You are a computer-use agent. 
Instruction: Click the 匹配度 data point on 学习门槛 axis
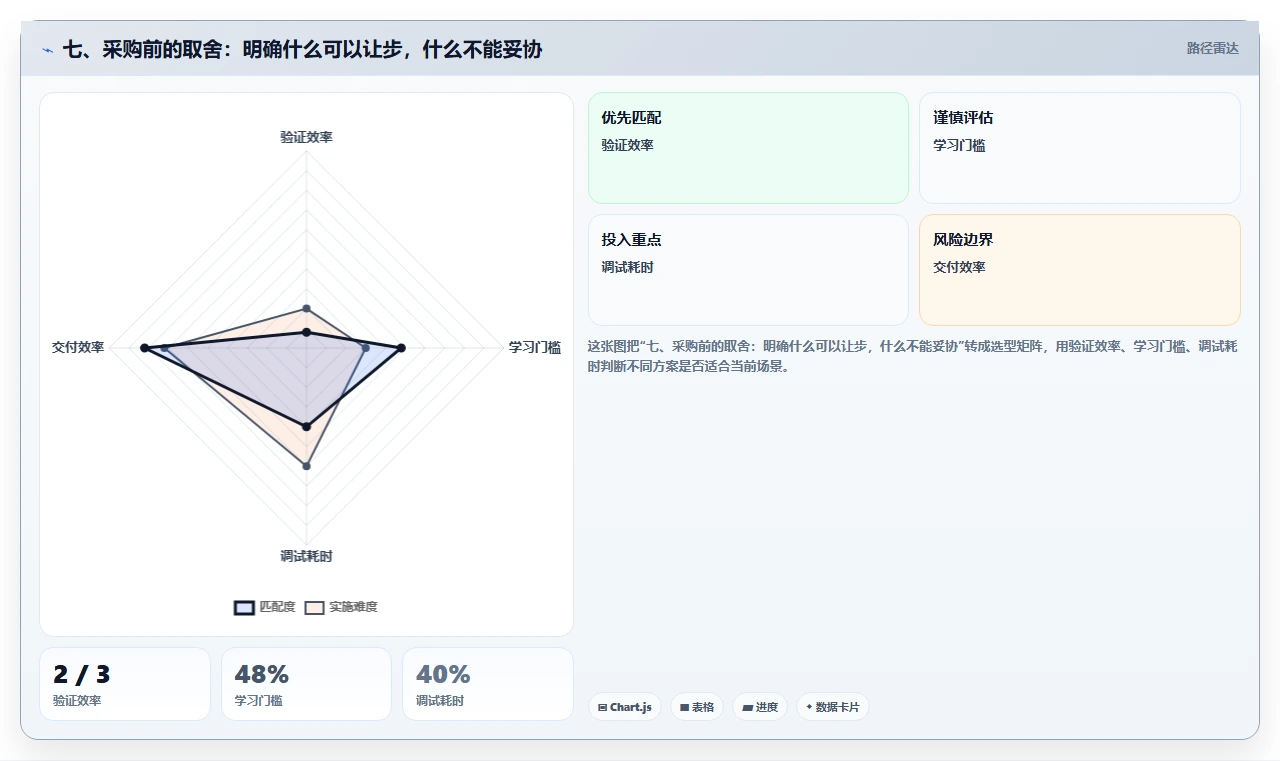[x=401, y=348]
